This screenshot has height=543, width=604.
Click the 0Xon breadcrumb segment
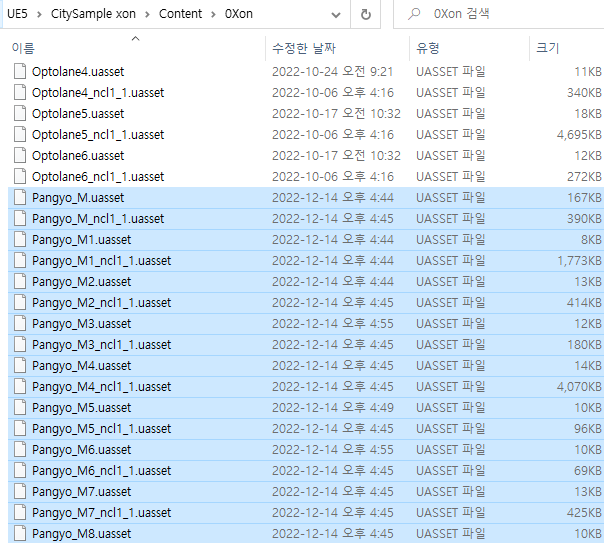pyautogui.click(x=239, y=14)
